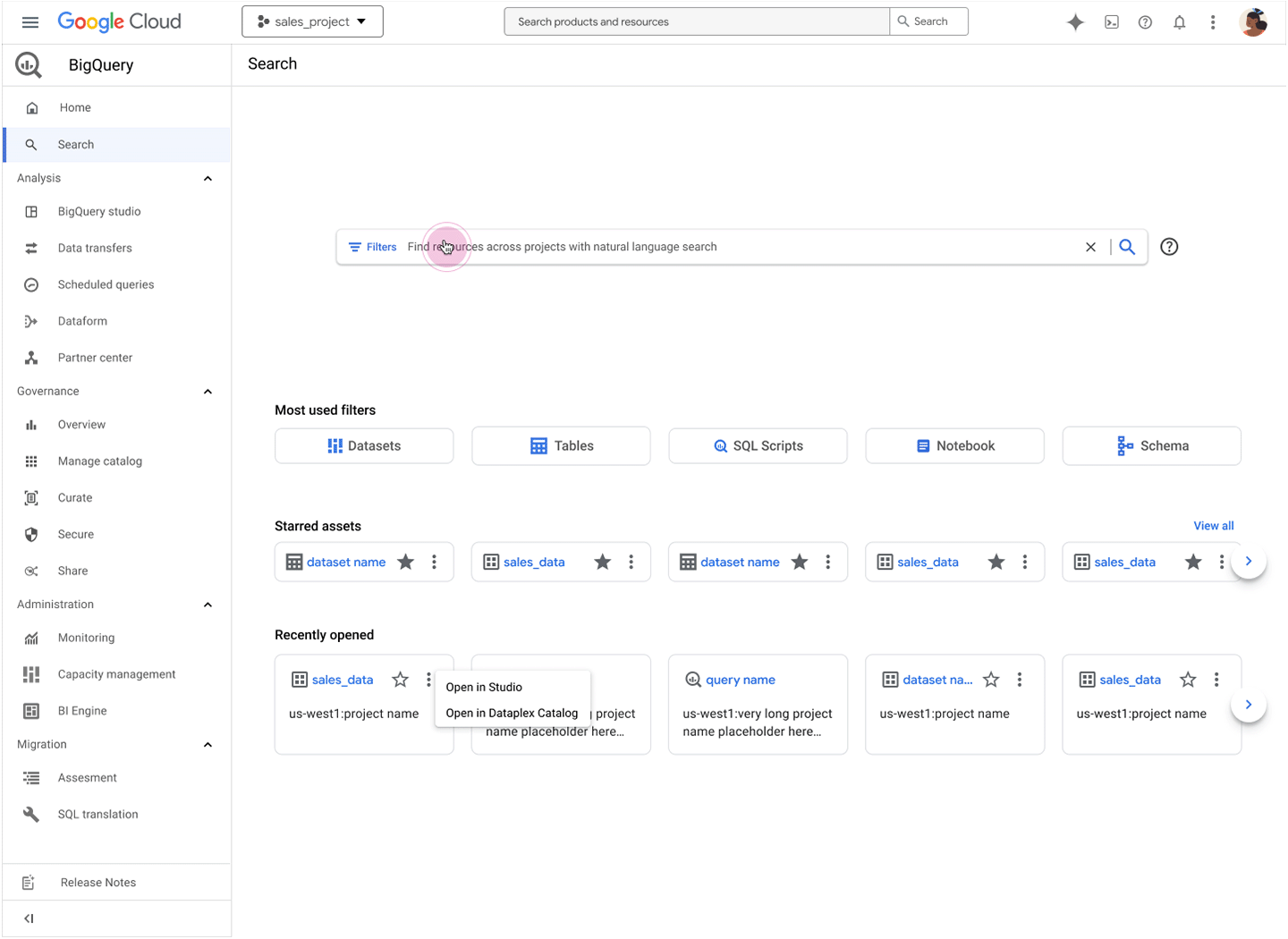Click the top bar Search button
1288x939 pixels.
tap(928, 21)
